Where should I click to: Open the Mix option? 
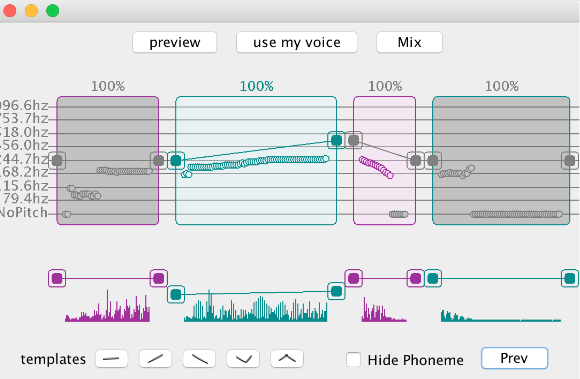[409, 43]
